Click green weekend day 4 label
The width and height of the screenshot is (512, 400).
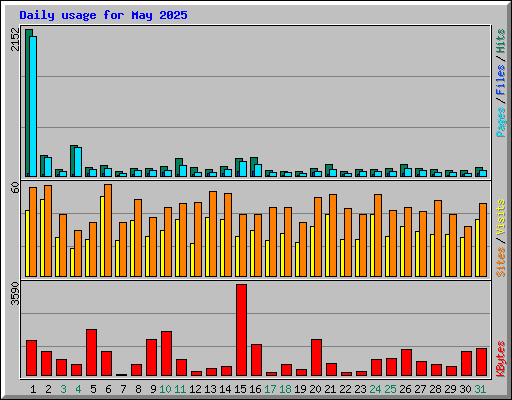pos(78,389)
